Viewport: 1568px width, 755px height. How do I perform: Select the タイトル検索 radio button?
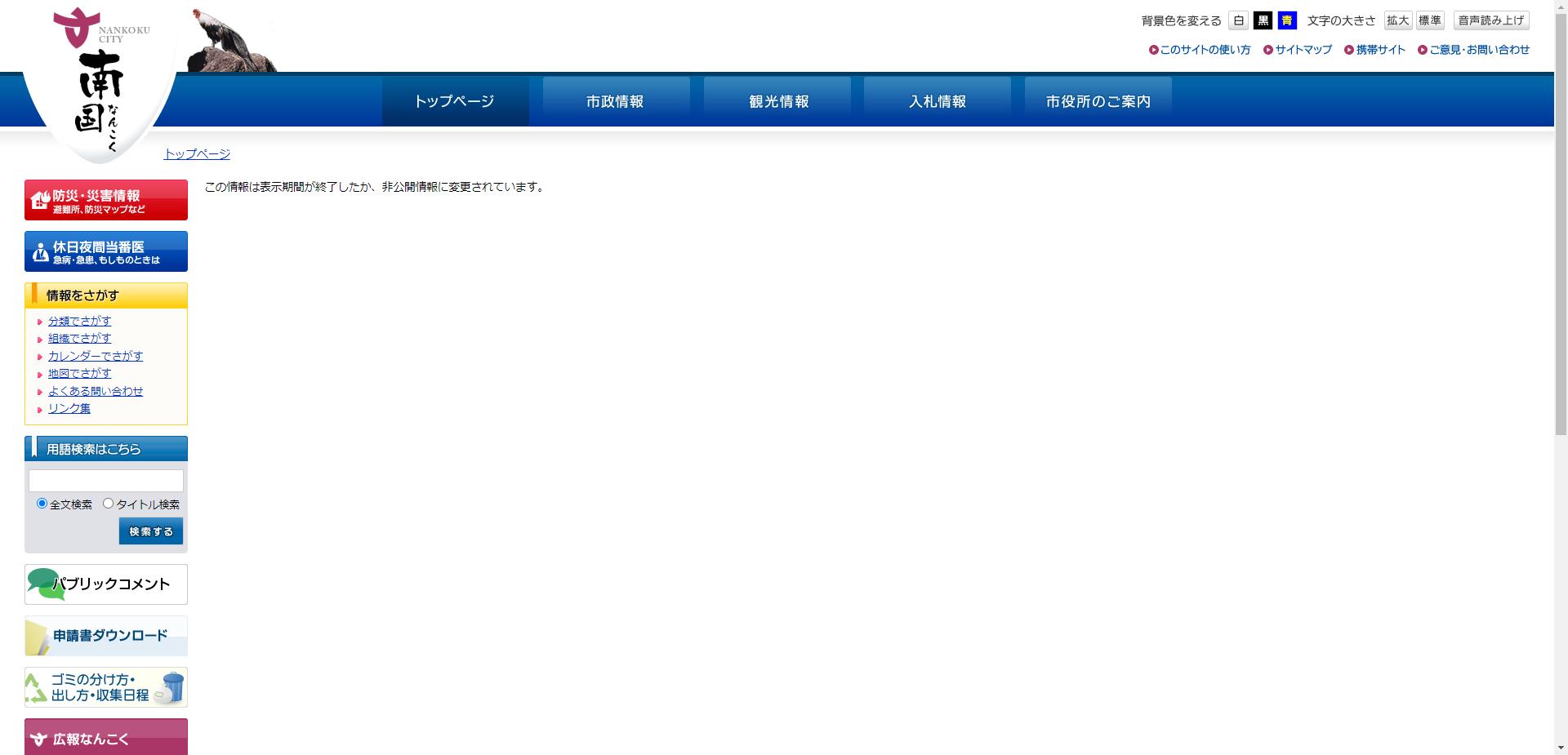[109, 504]
